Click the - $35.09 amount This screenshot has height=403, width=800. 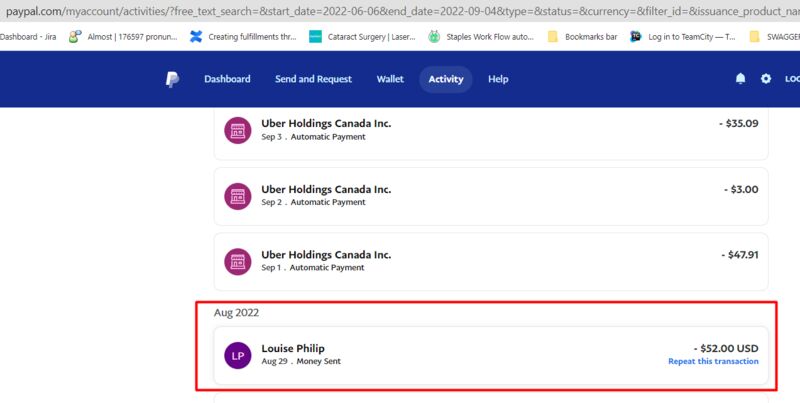tap(738, 123)
